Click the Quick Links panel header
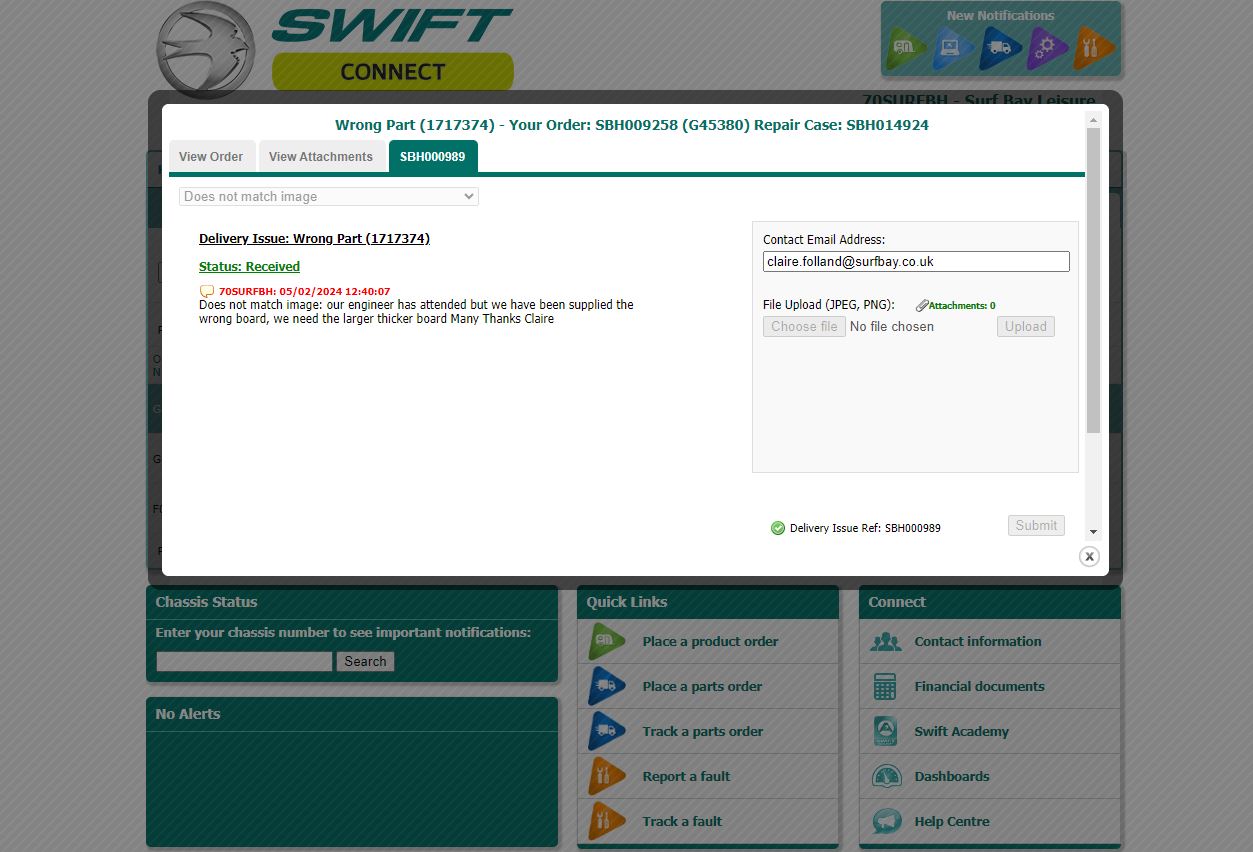This screenshot has height=852, width=1253. pos(708,602)
